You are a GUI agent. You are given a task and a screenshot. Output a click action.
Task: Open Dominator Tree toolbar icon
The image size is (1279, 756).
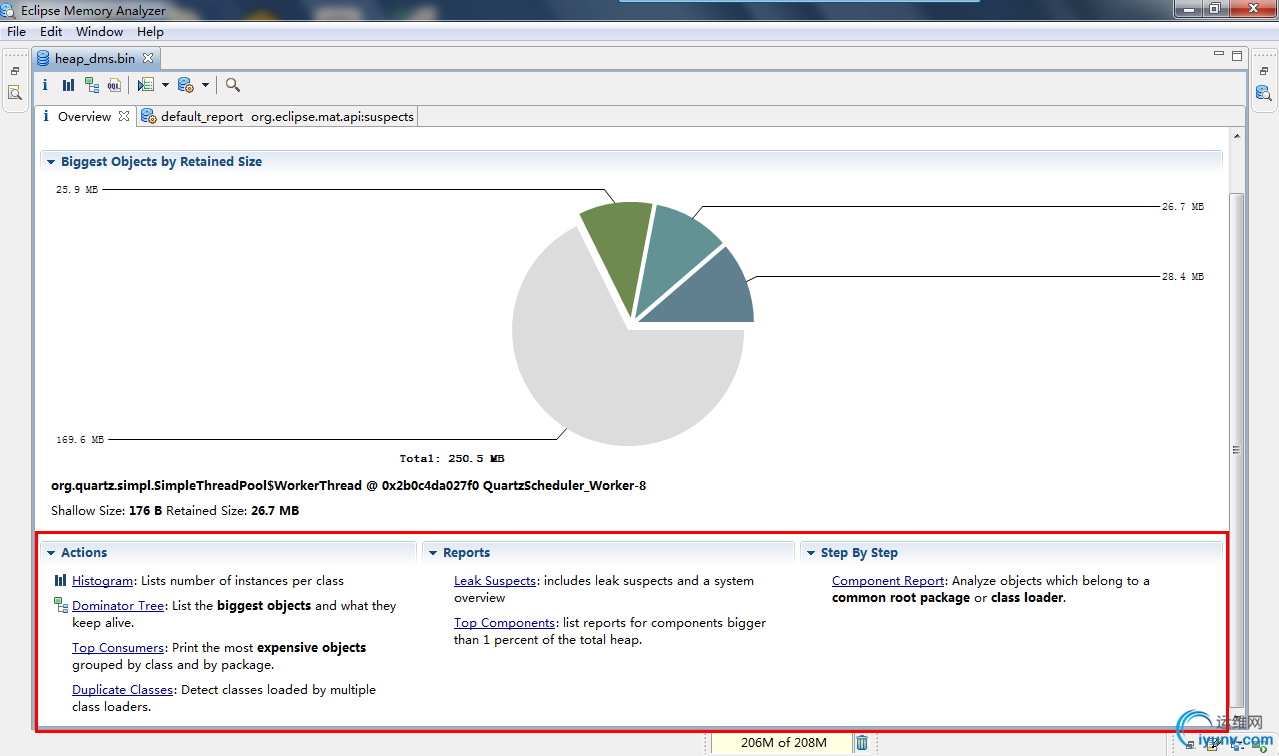point(91,85)
